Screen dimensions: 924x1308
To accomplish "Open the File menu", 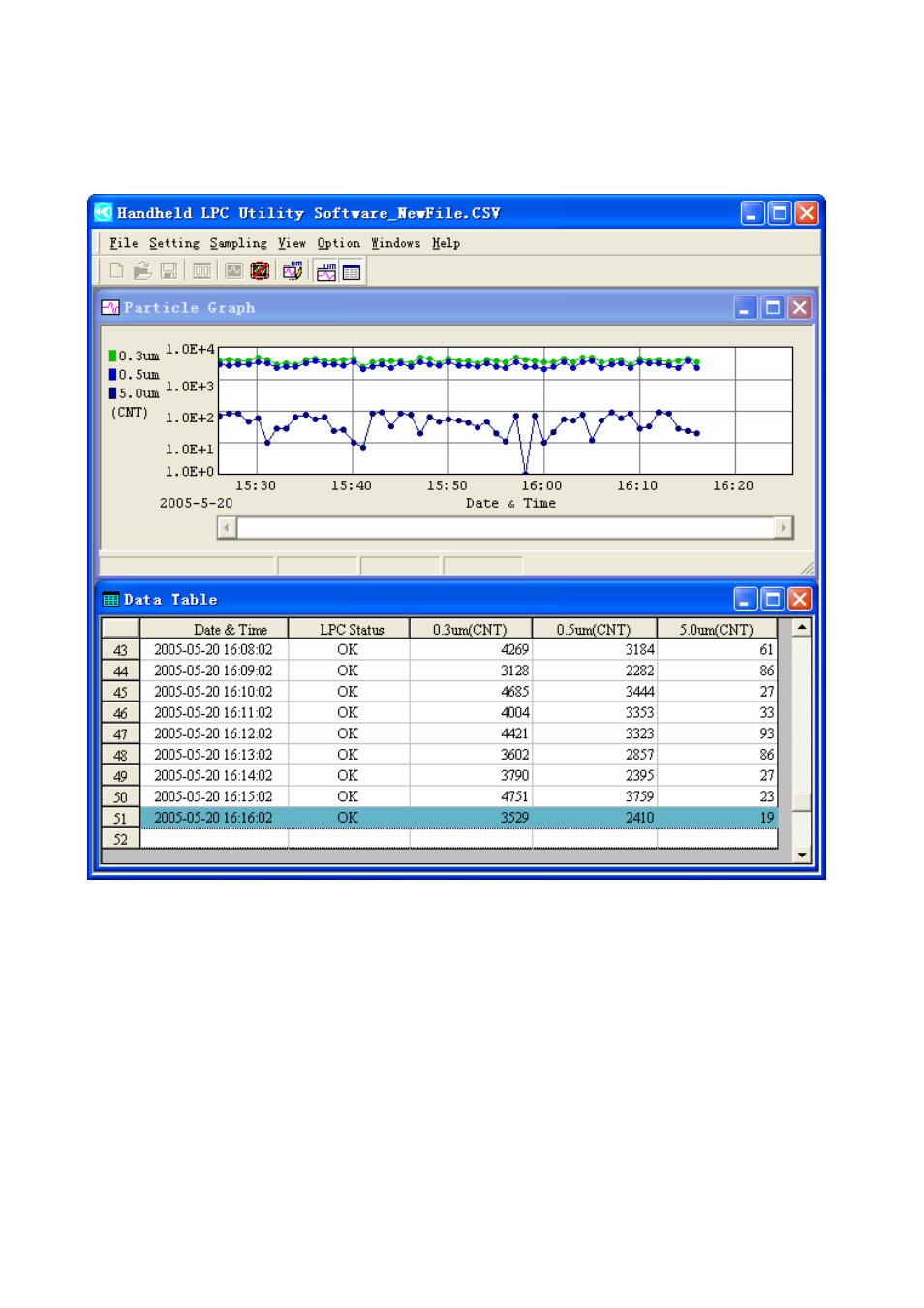I will point(124,243).
